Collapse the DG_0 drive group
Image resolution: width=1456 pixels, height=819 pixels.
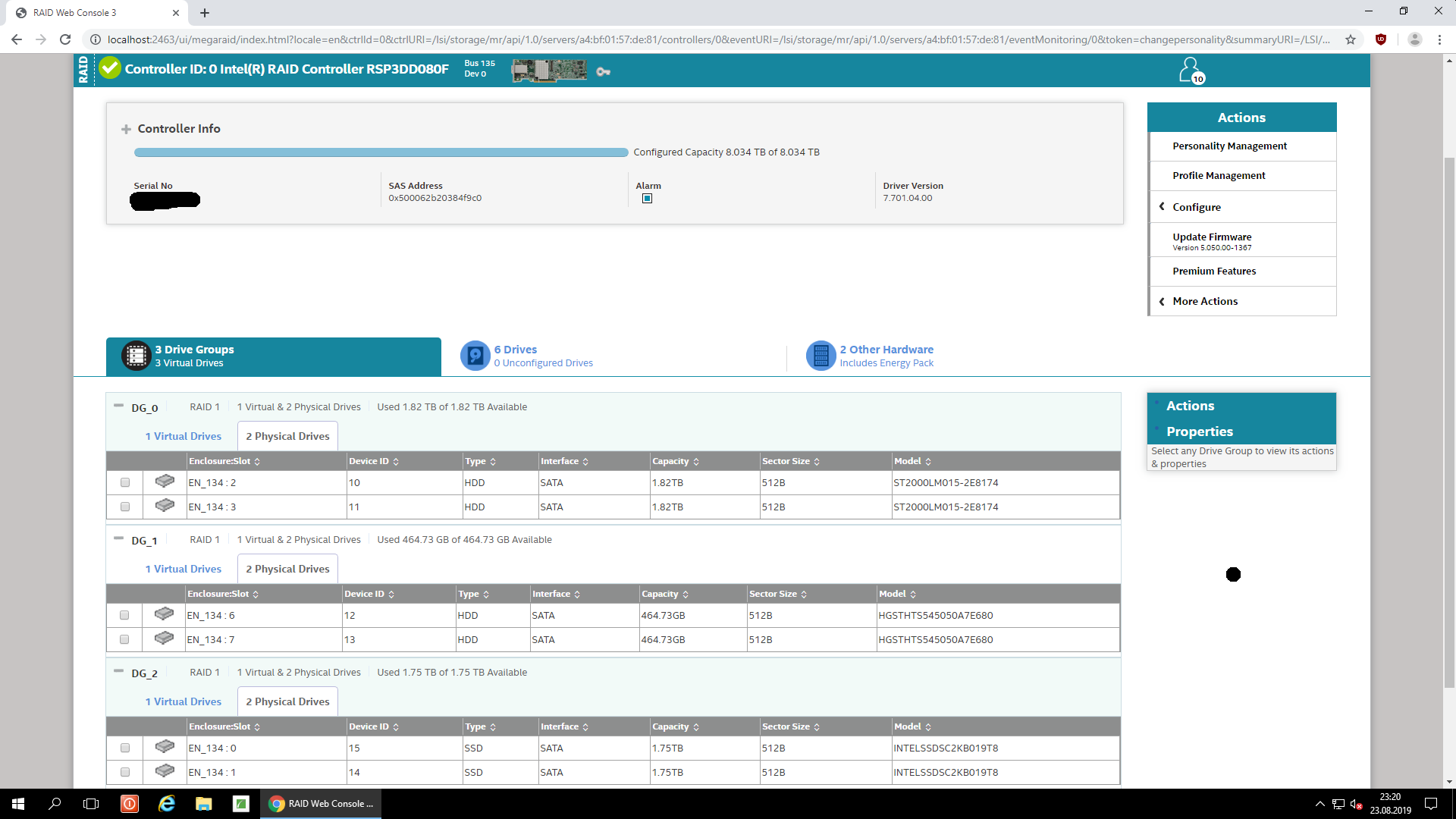pyautogui.click(x=118, y=406)
